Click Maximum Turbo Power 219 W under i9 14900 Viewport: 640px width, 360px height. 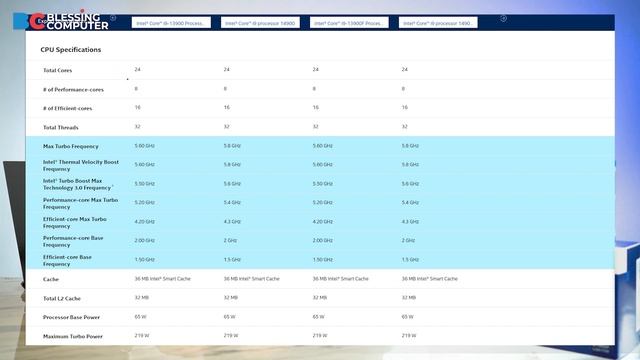[x=231, y=336]
